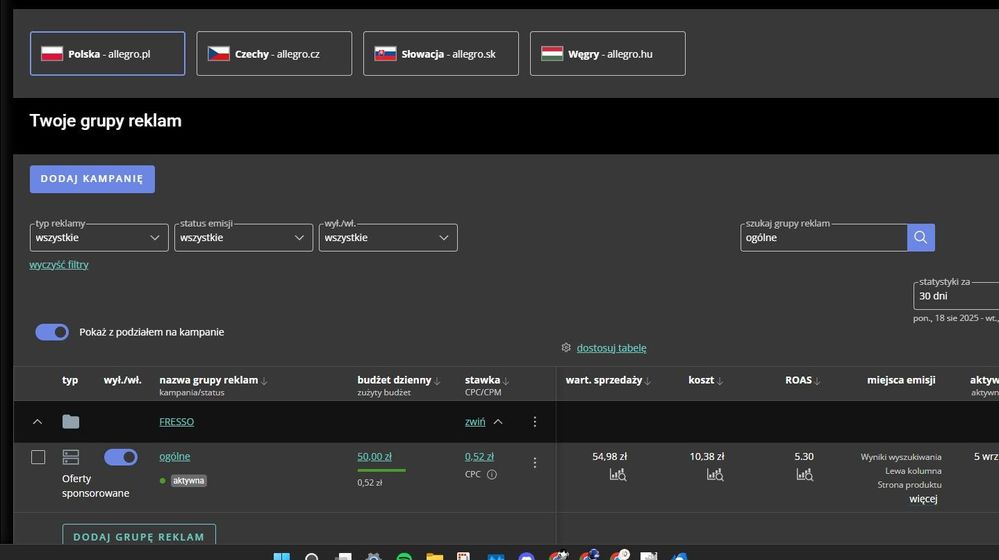Screen dimensions: 999x560
Task: Switch to Węgry allegro.hu tab
Action: click(x=608, y=54)
